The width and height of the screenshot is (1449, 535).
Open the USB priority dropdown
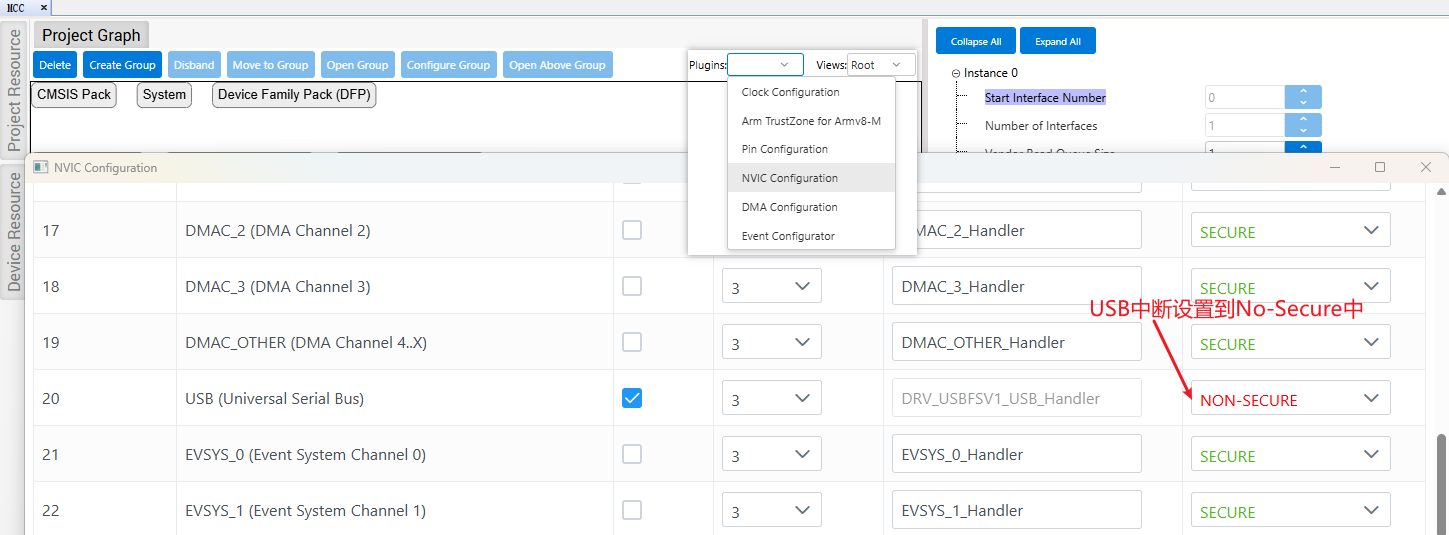pyautogui.click(x=772, y=398)
